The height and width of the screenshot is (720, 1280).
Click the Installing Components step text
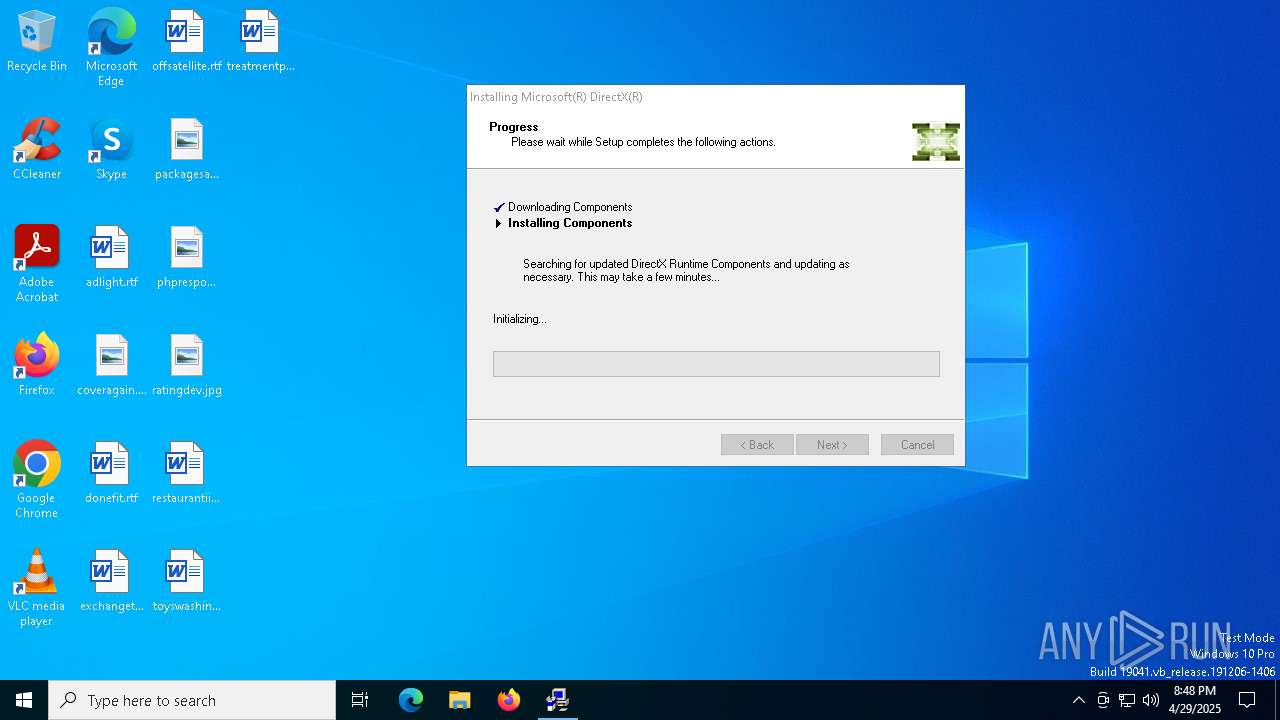(x=570, y=223)
